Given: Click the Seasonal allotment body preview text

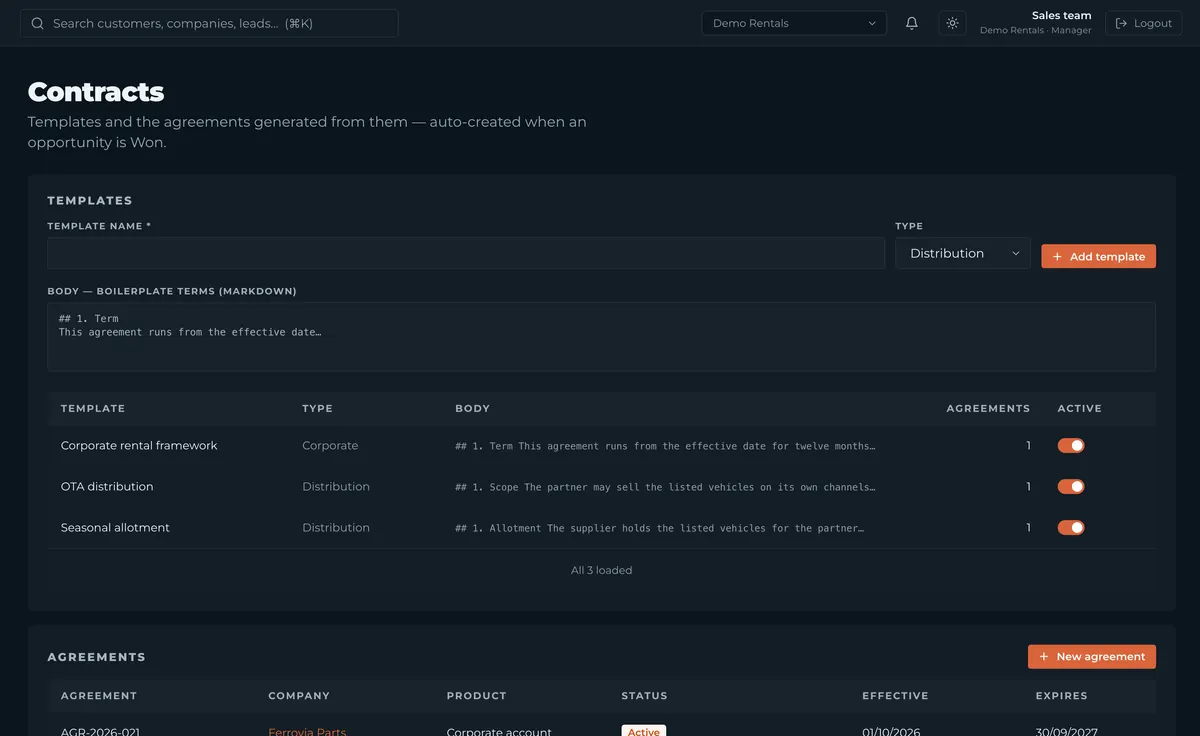Looking at the screenshot, I should pos(660,528).
